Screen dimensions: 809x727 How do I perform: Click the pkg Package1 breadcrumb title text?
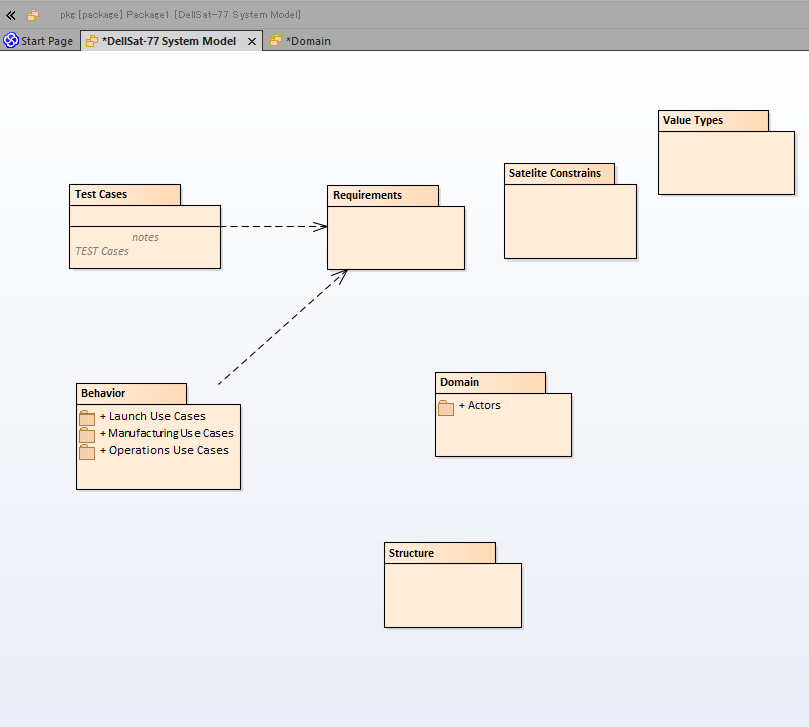[x=180, y=15]
